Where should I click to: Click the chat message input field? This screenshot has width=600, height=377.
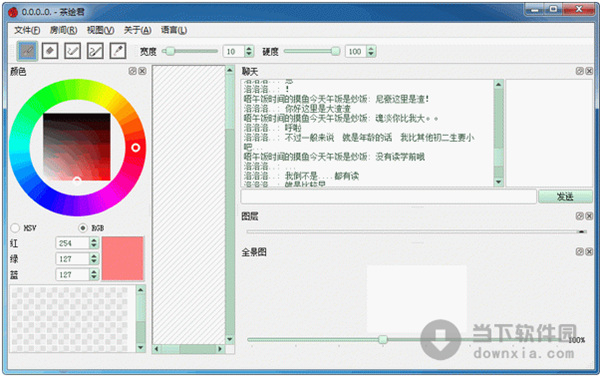click(388, 197)
